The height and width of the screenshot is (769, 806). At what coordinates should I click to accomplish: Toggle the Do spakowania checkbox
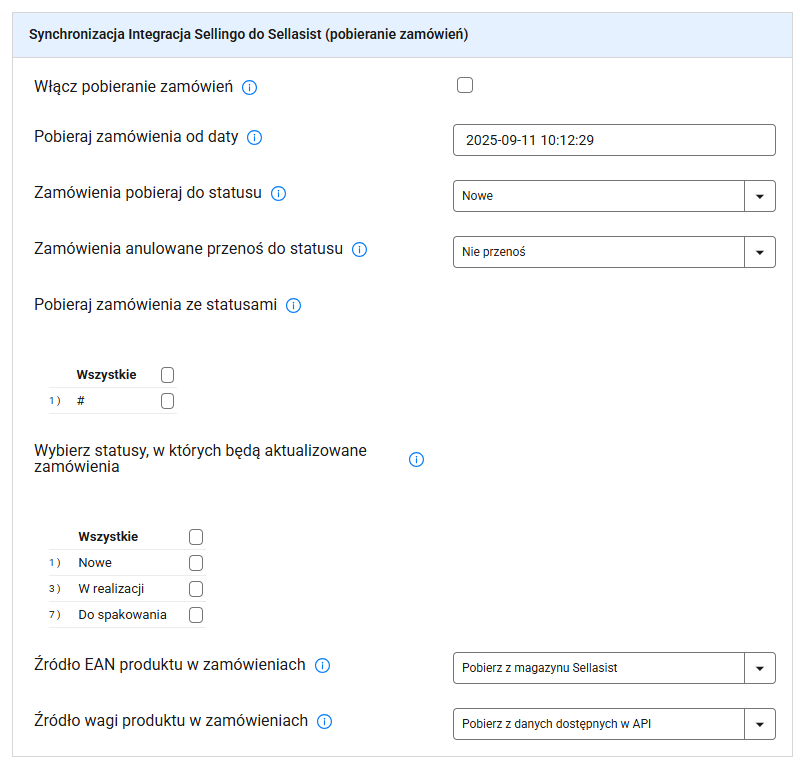tap(196, 615)
